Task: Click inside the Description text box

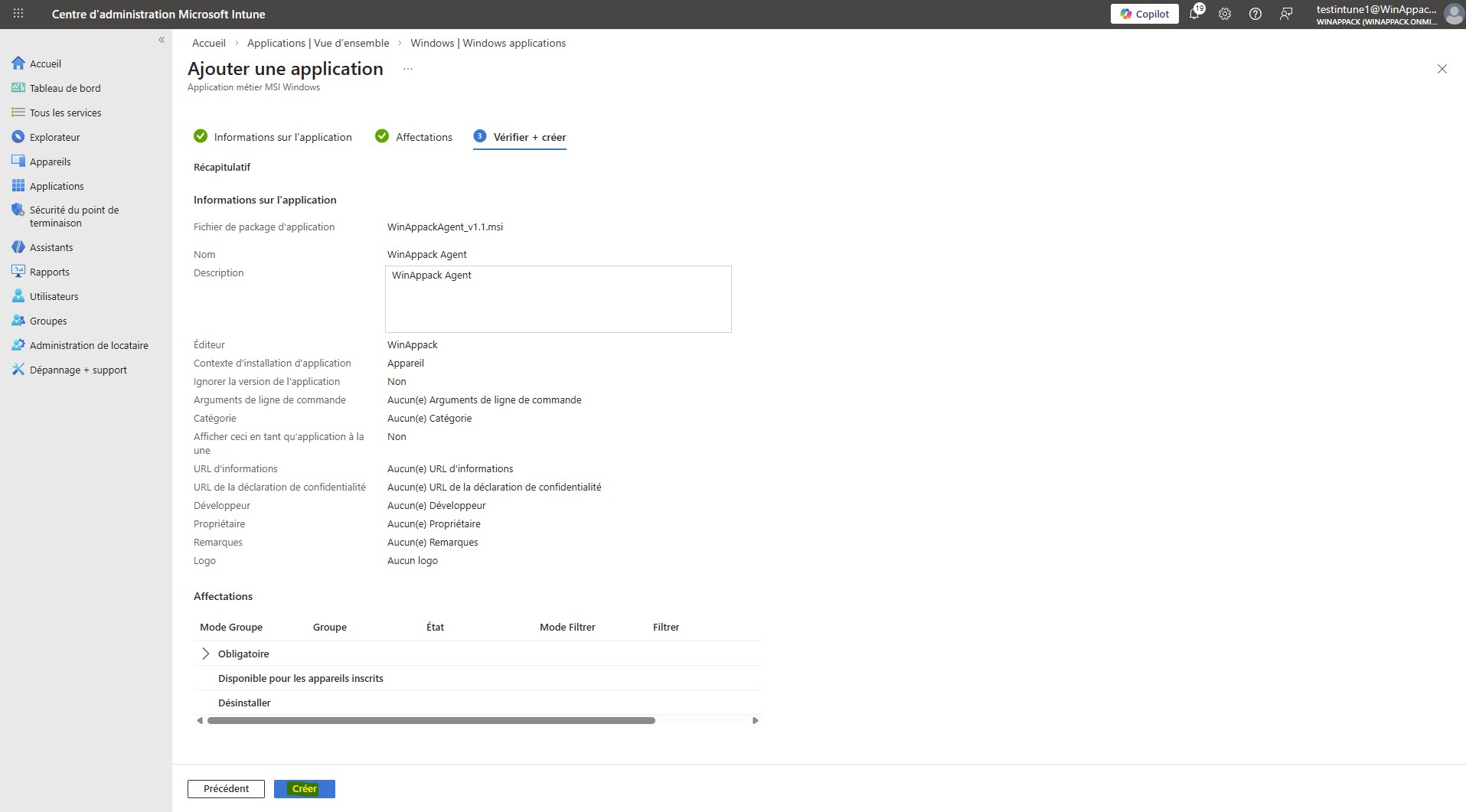Action: (557, 298)
